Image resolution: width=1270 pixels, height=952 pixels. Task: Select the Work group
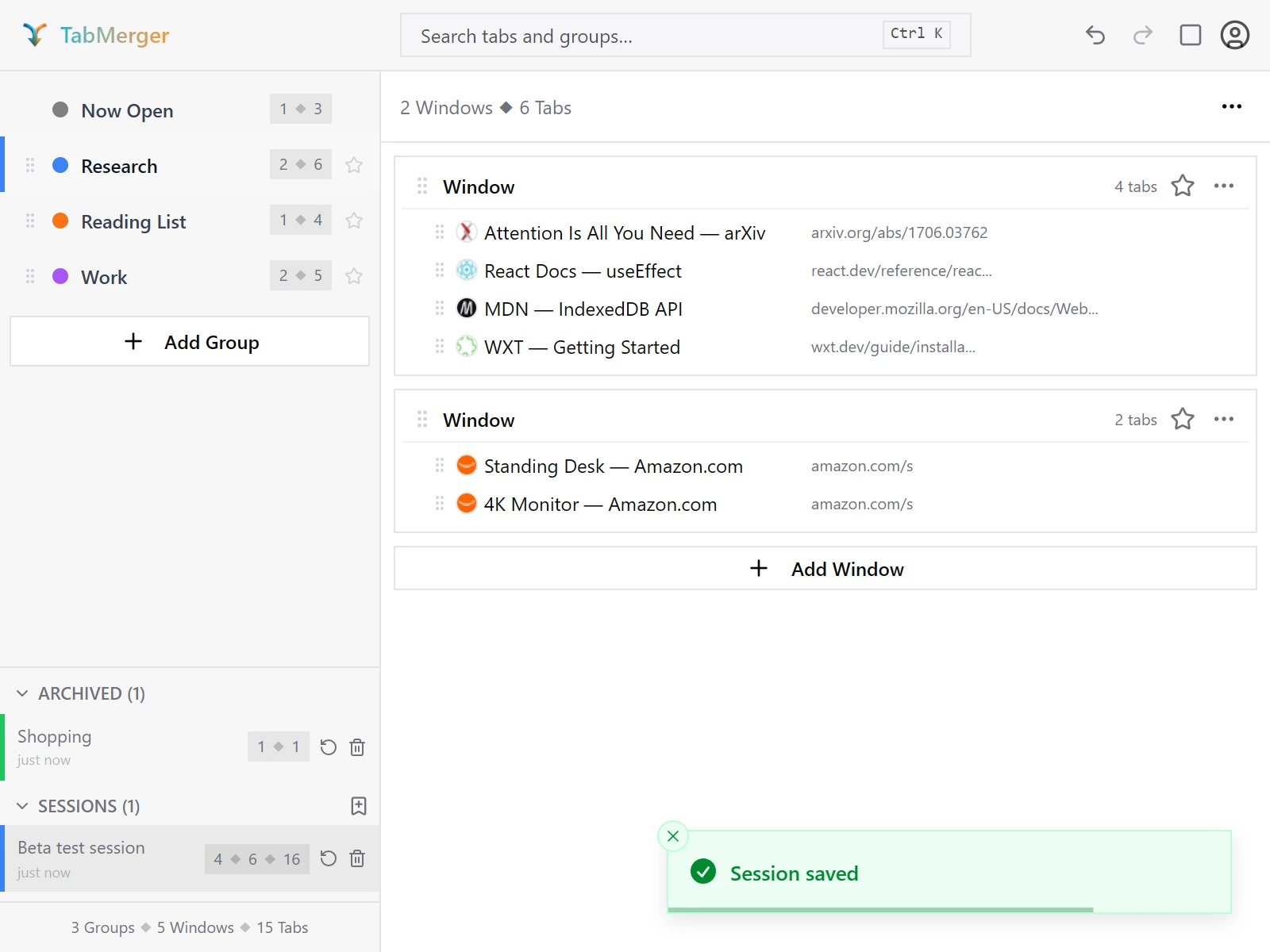(190, 276)
